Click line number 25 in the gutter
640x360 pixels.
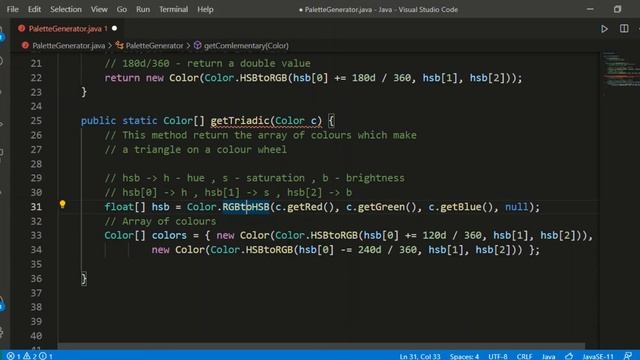pos(36,121)
